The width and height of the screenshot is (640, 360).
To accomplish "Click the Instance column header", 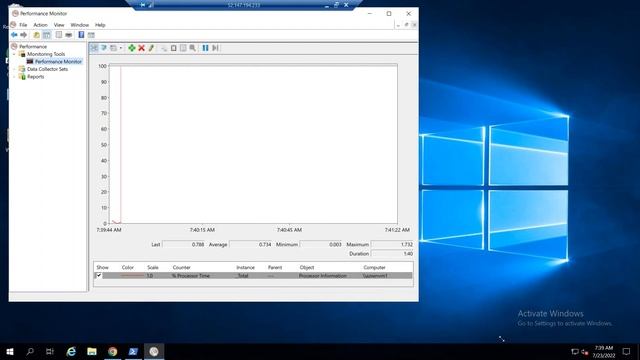I will point(245,267).
